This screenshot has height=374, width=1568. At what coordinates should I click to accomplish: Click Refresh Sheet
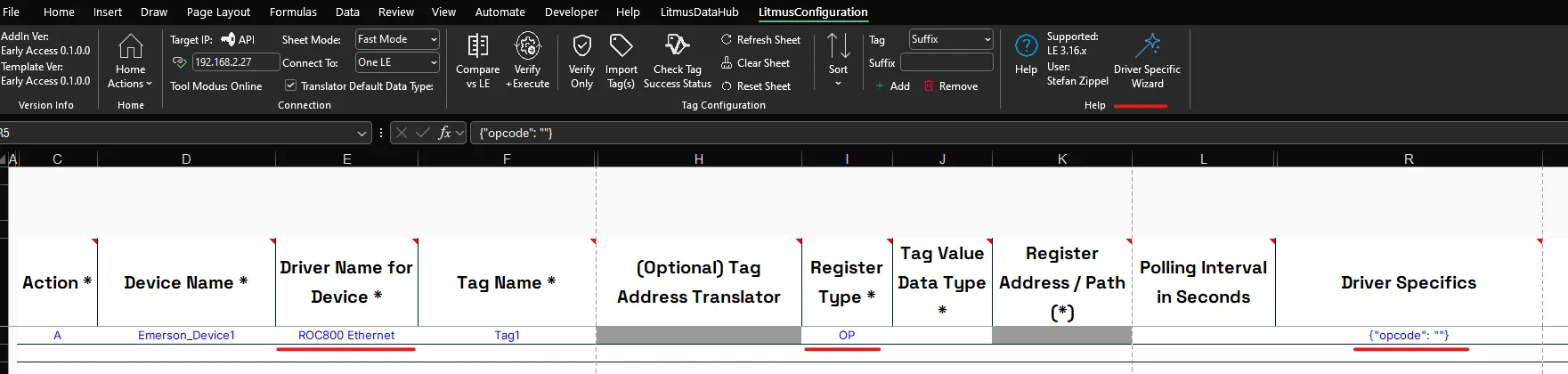pos(761,40)
